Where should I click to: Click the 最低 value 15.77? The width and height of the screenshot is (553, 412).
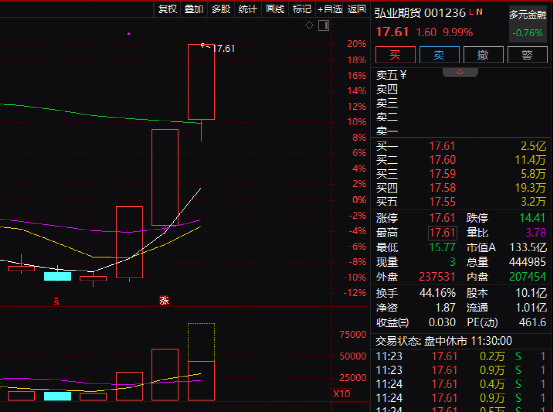pyautogui.click(x=442, y=247)
